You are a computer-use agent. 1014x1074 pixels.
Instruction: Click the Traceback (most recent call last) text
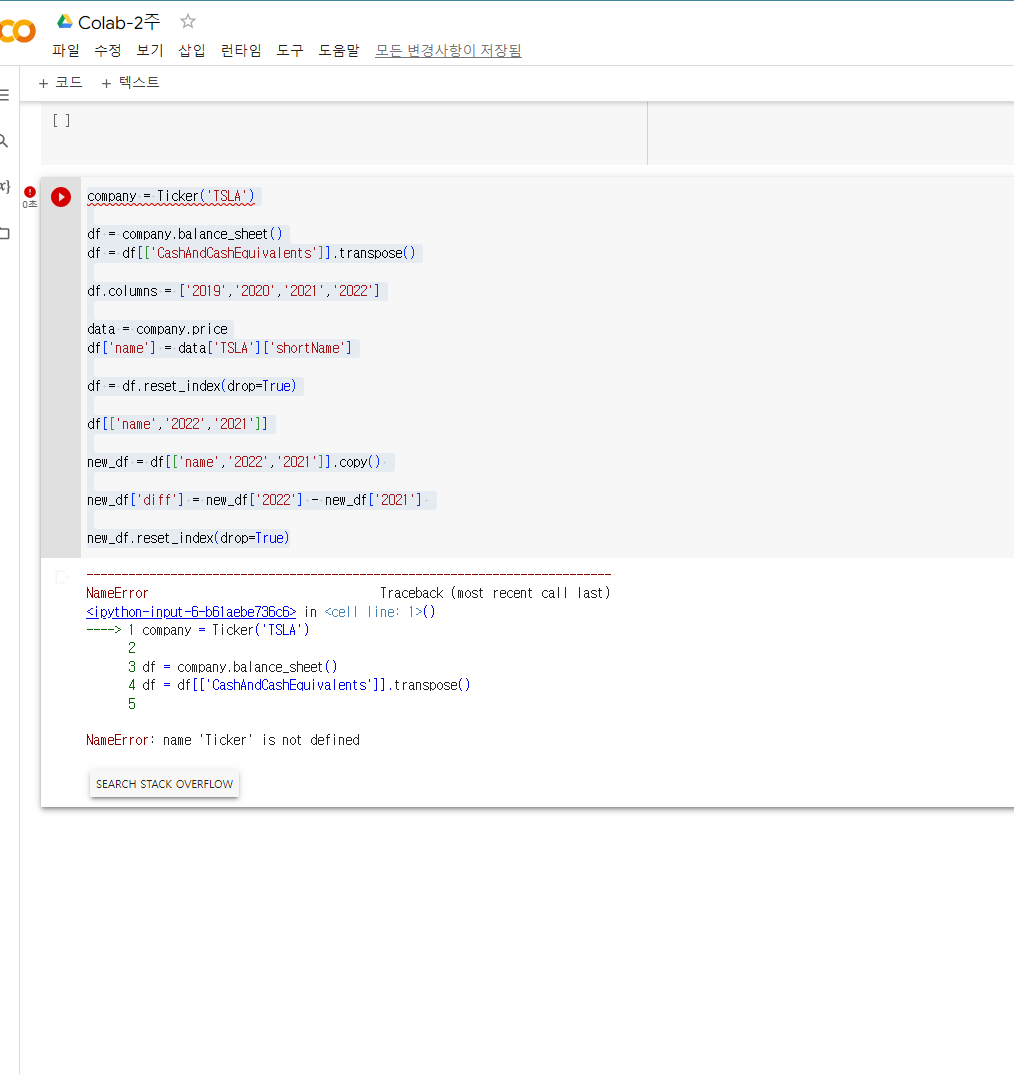pyautogui.click(x=495, y=593)
